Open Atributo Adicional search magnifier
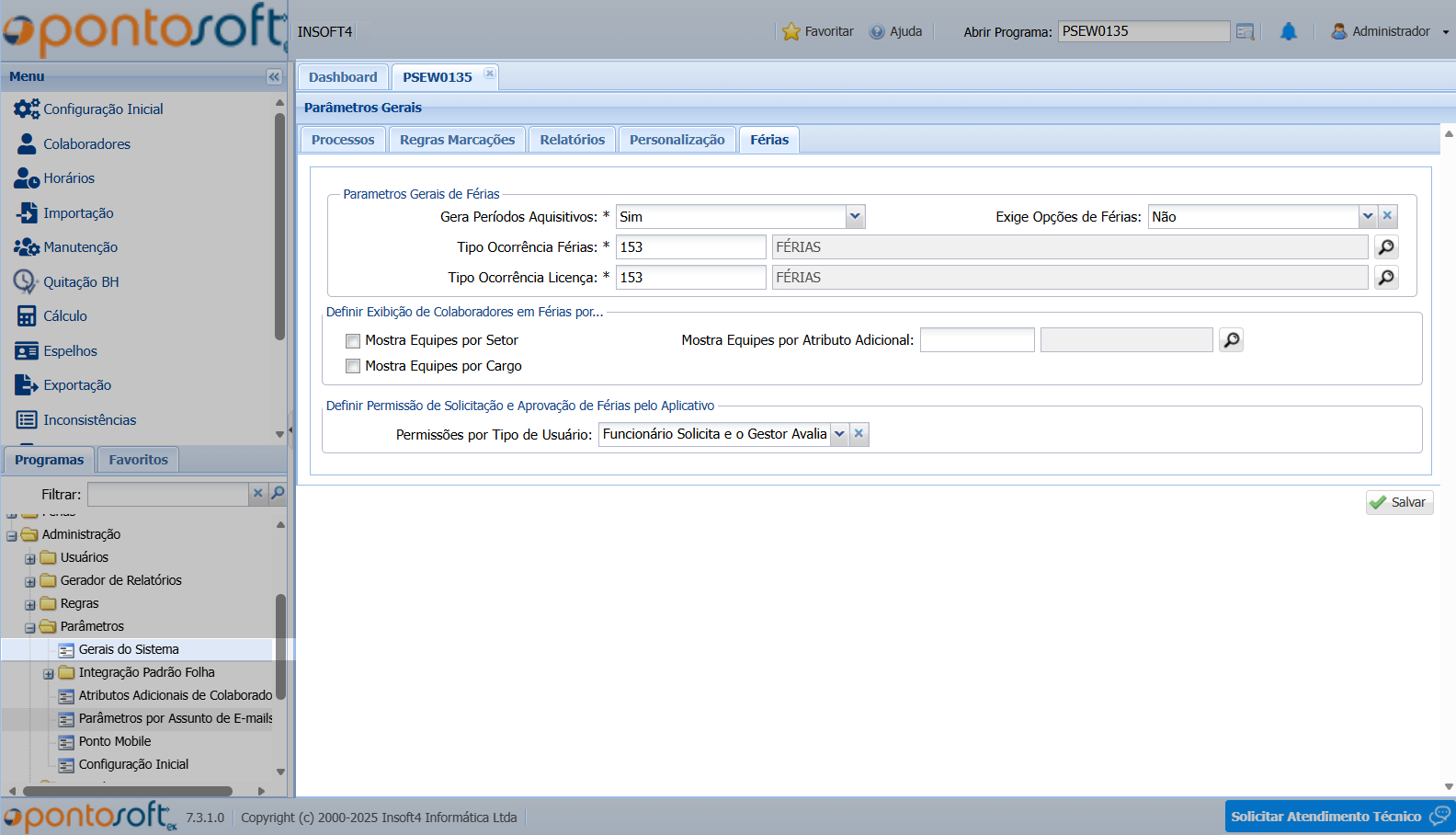 point(1231,340)
